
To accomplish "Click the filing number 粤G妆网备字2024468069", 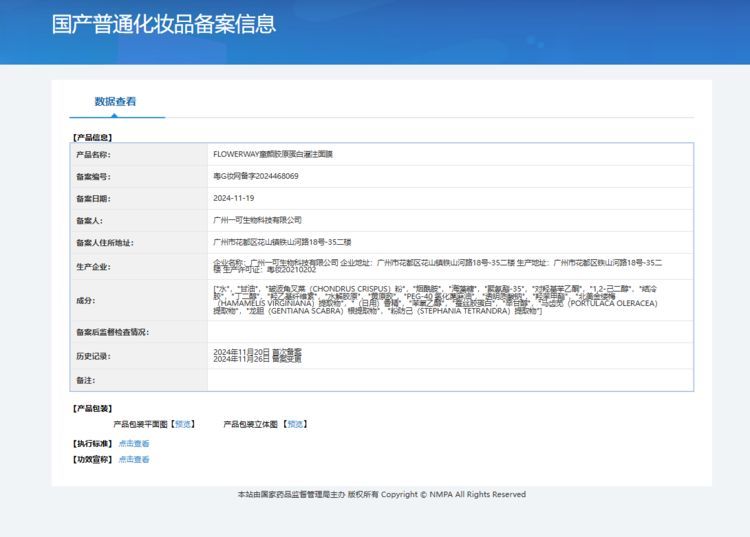I will (256, 176).
